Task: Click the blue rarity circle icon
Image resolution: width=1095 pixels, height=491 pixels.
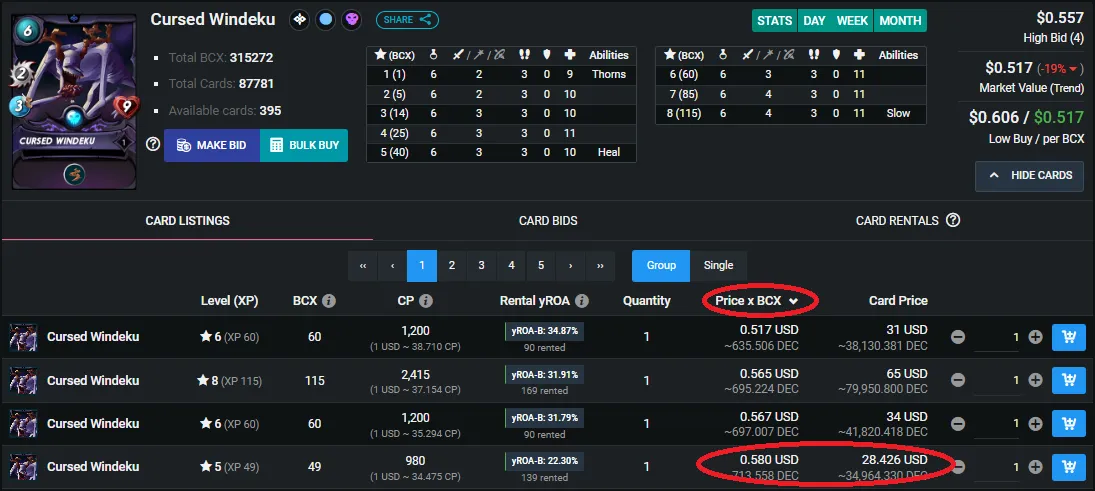Action: pyautogui.click(x=325, y=20)
